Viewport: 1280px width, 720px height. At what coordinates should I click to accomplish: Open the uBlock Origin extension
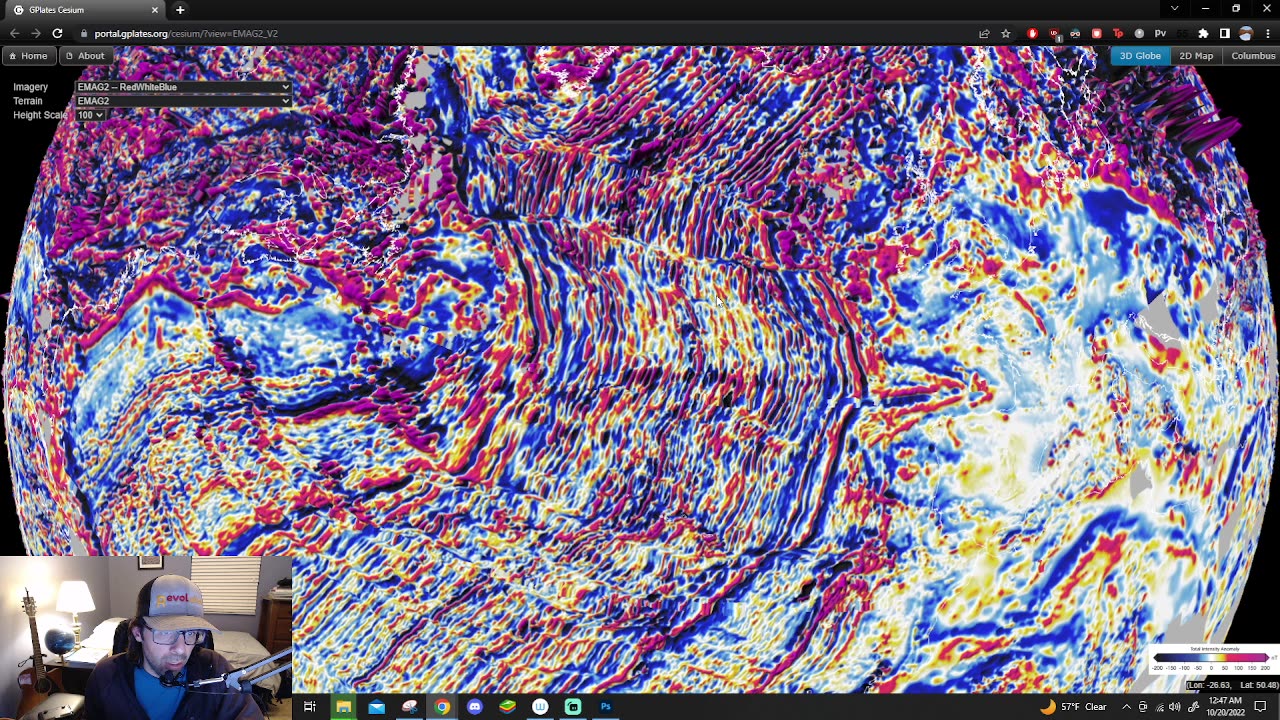(1054, 34)
